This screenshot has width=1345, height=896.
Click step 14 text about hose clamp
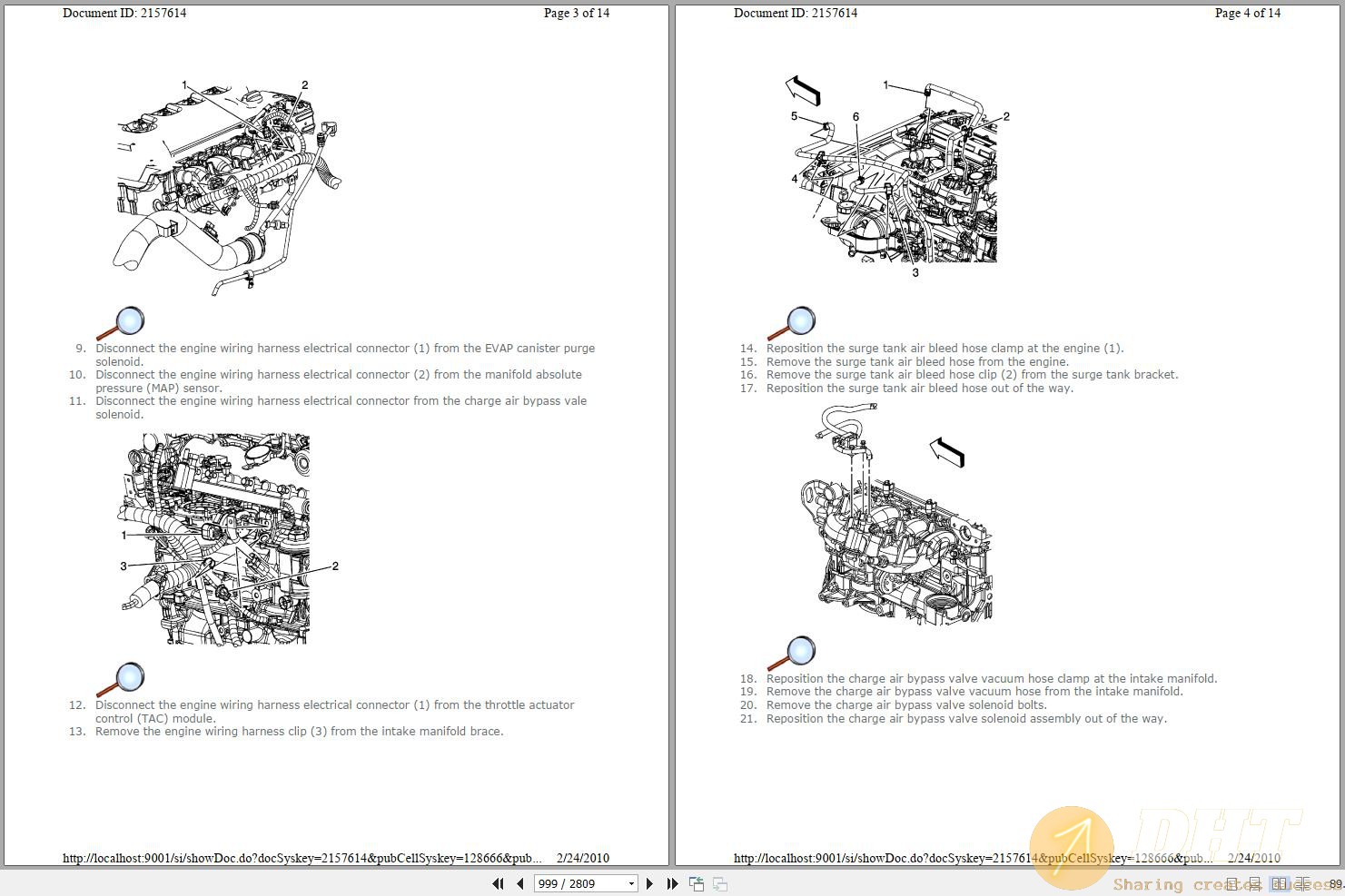944,349
